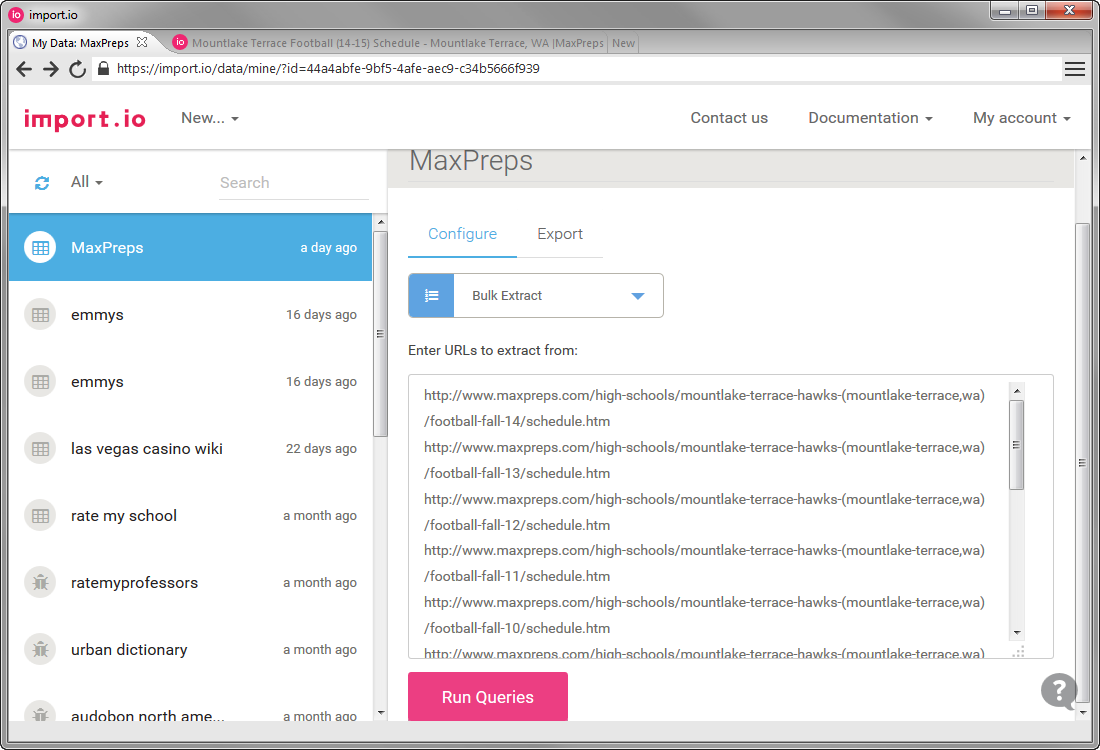The width and height of the screenshot is (1100, 750).
Task: Click the URL textarea scroll down arrow
Action: coord(1017,633)
